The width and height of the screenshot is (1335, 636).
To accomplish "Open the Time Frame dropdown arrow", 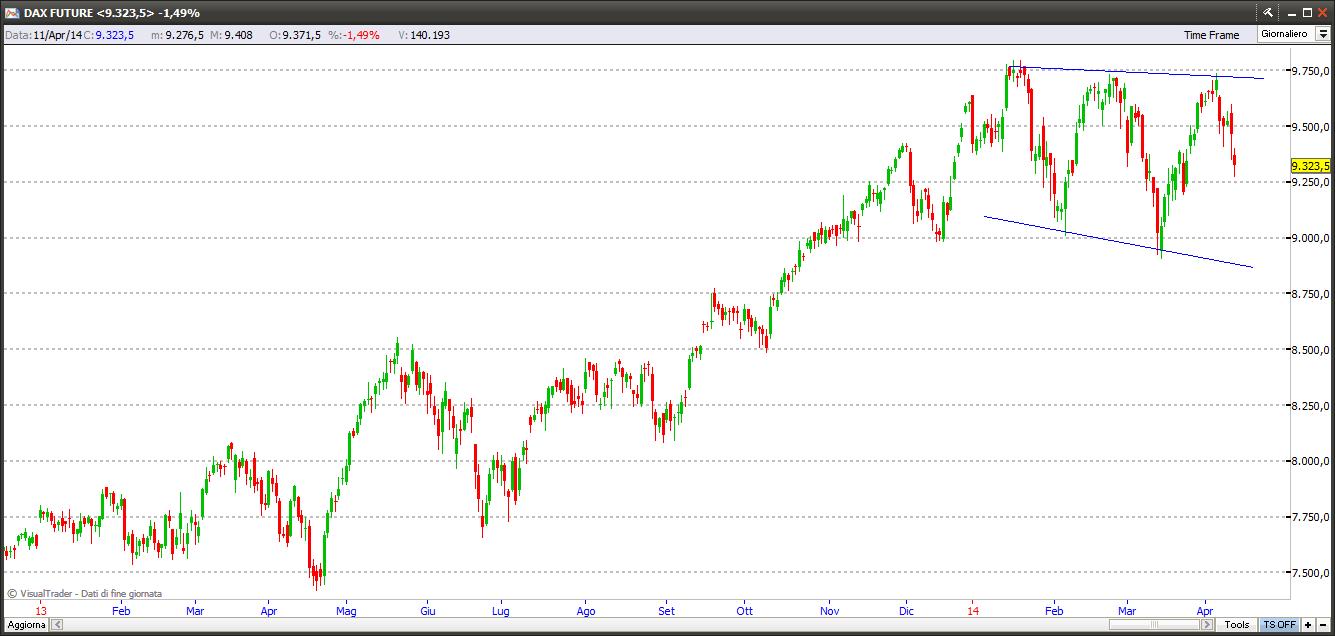I will point(1322,34).
